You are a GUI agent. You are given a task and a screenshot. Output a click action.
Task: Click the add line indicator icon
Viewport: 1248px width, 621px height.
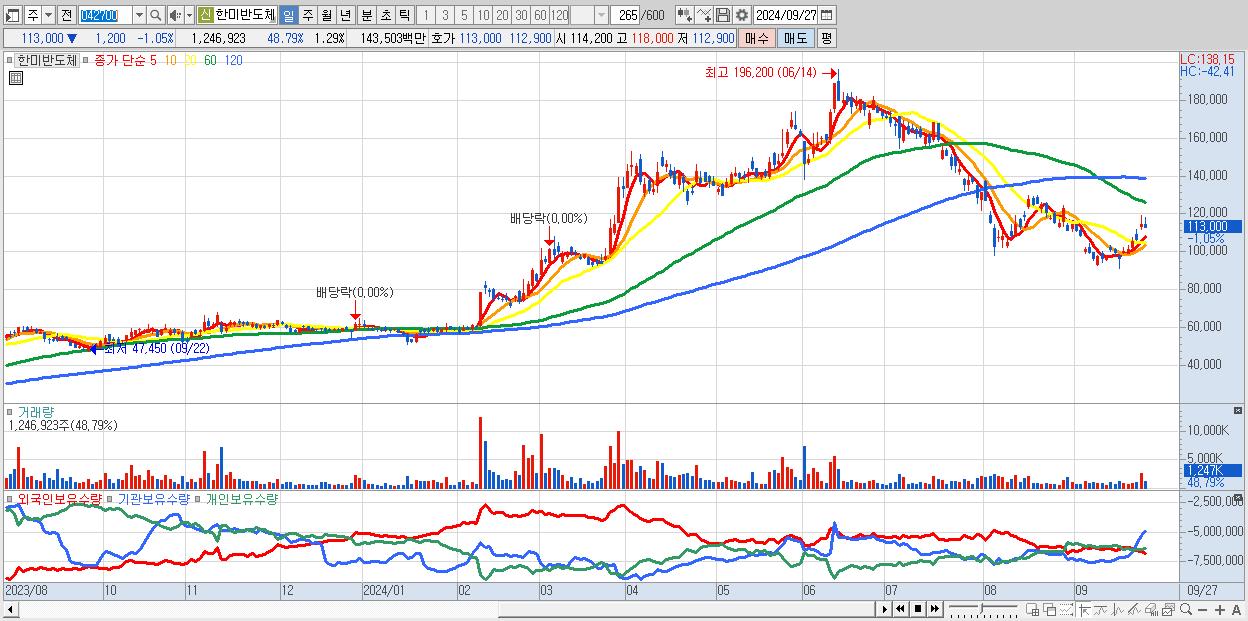(704, 15)
